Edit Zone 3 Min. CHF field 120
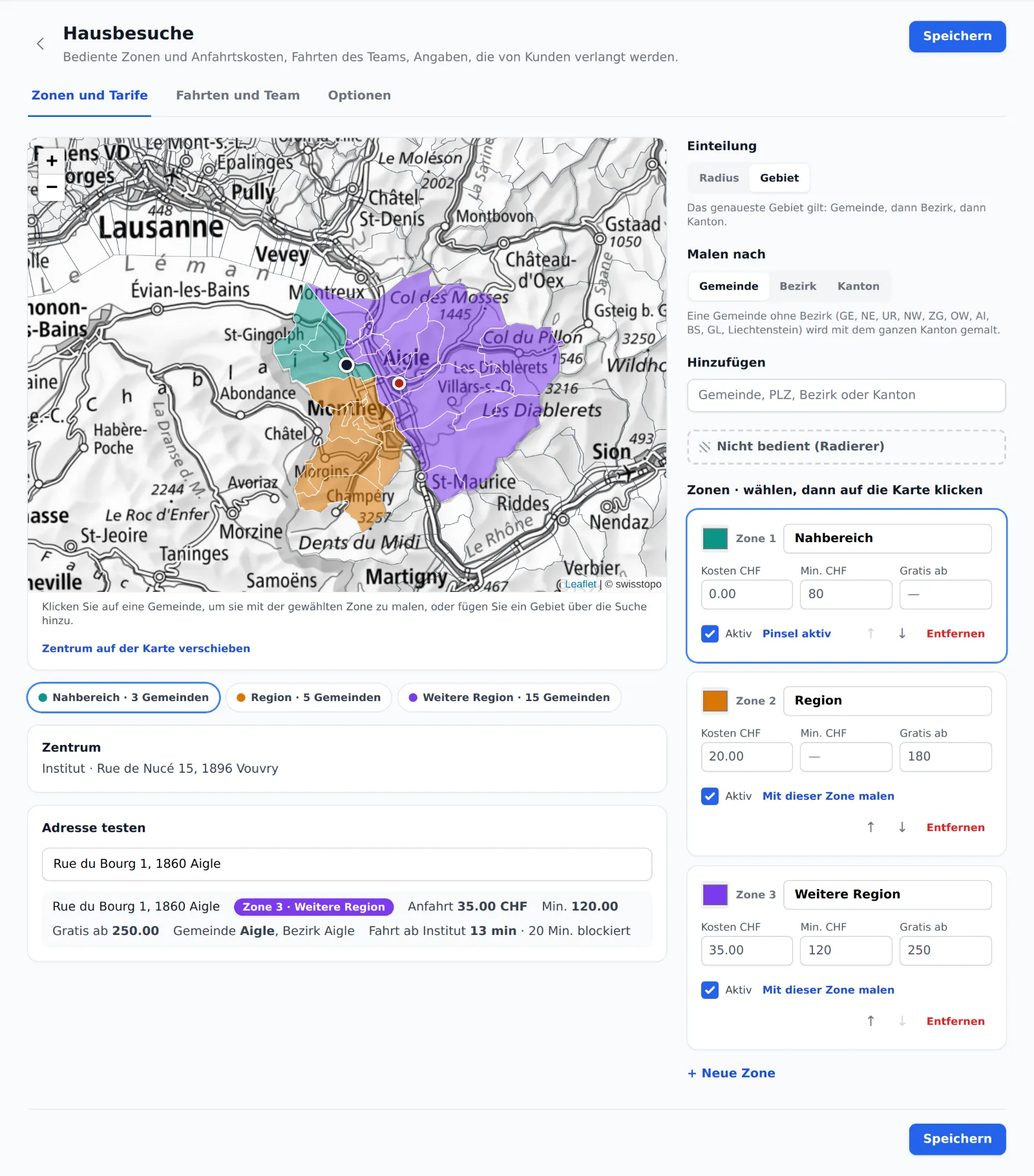 click(846, 950)
